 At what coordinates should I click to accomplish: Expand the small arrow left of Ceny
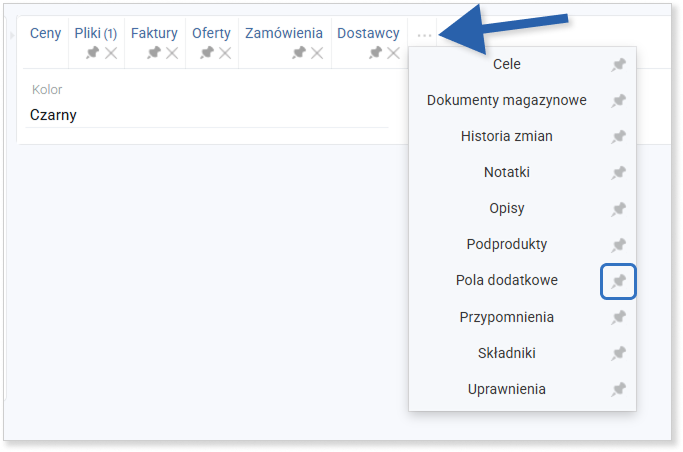coord(12,34)
